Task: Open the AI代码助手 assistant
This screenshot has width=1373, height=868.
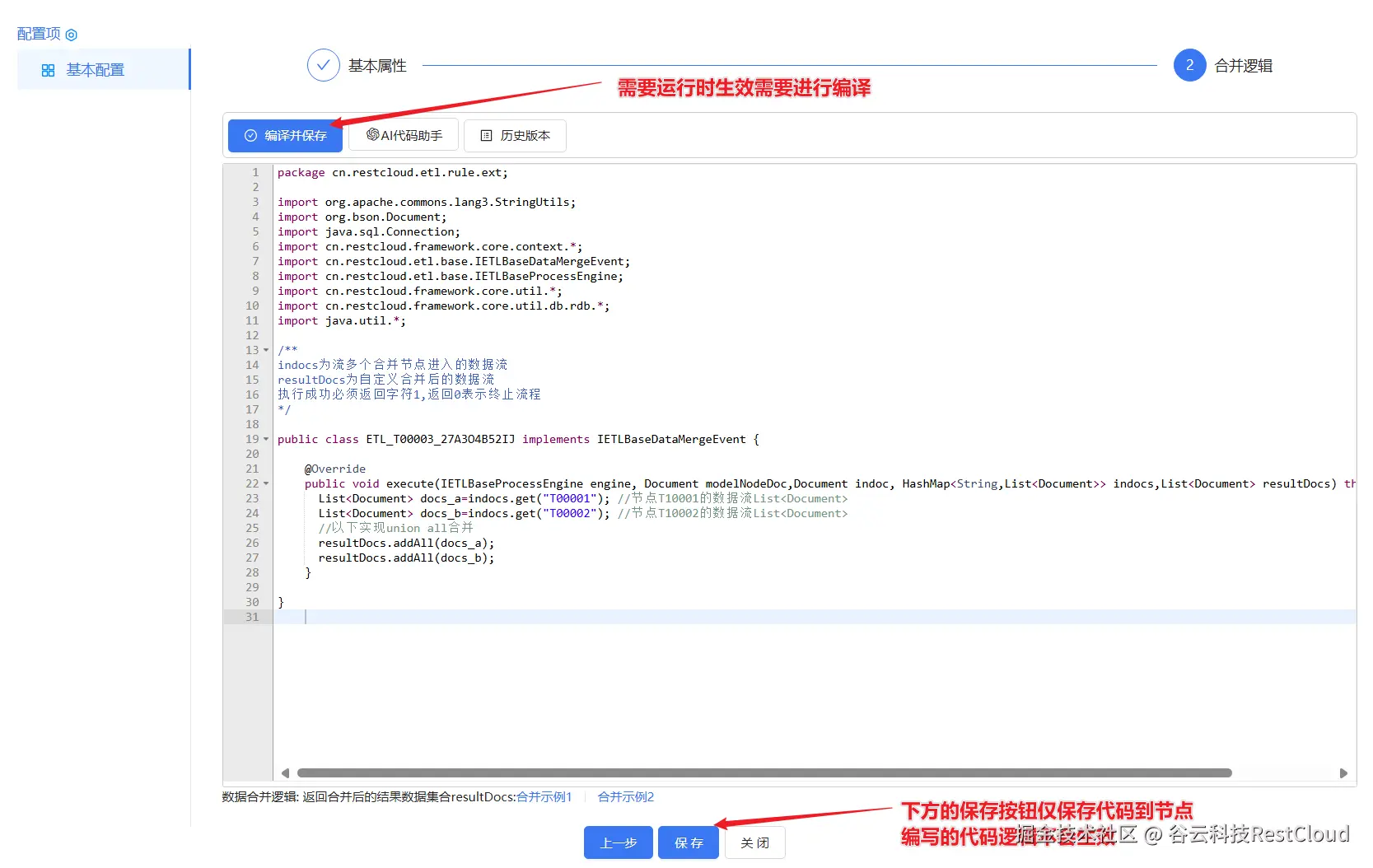Action: [x=404, y=135]
